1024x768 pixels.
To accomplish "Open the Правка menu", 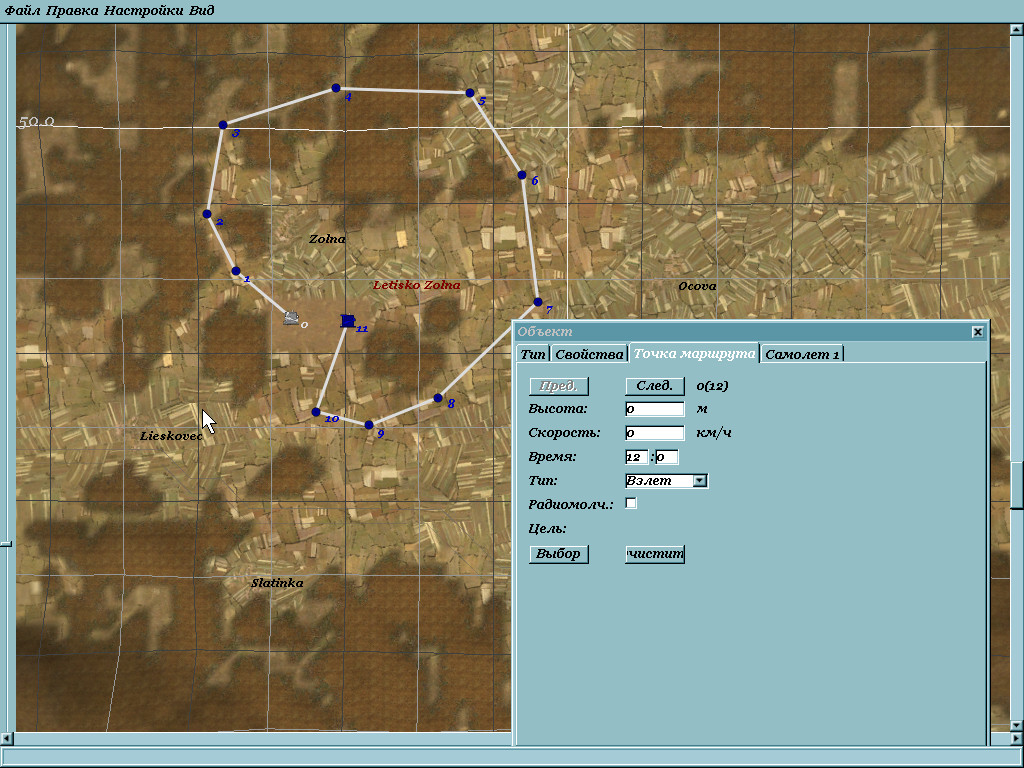I will click(x=72, y=10).
